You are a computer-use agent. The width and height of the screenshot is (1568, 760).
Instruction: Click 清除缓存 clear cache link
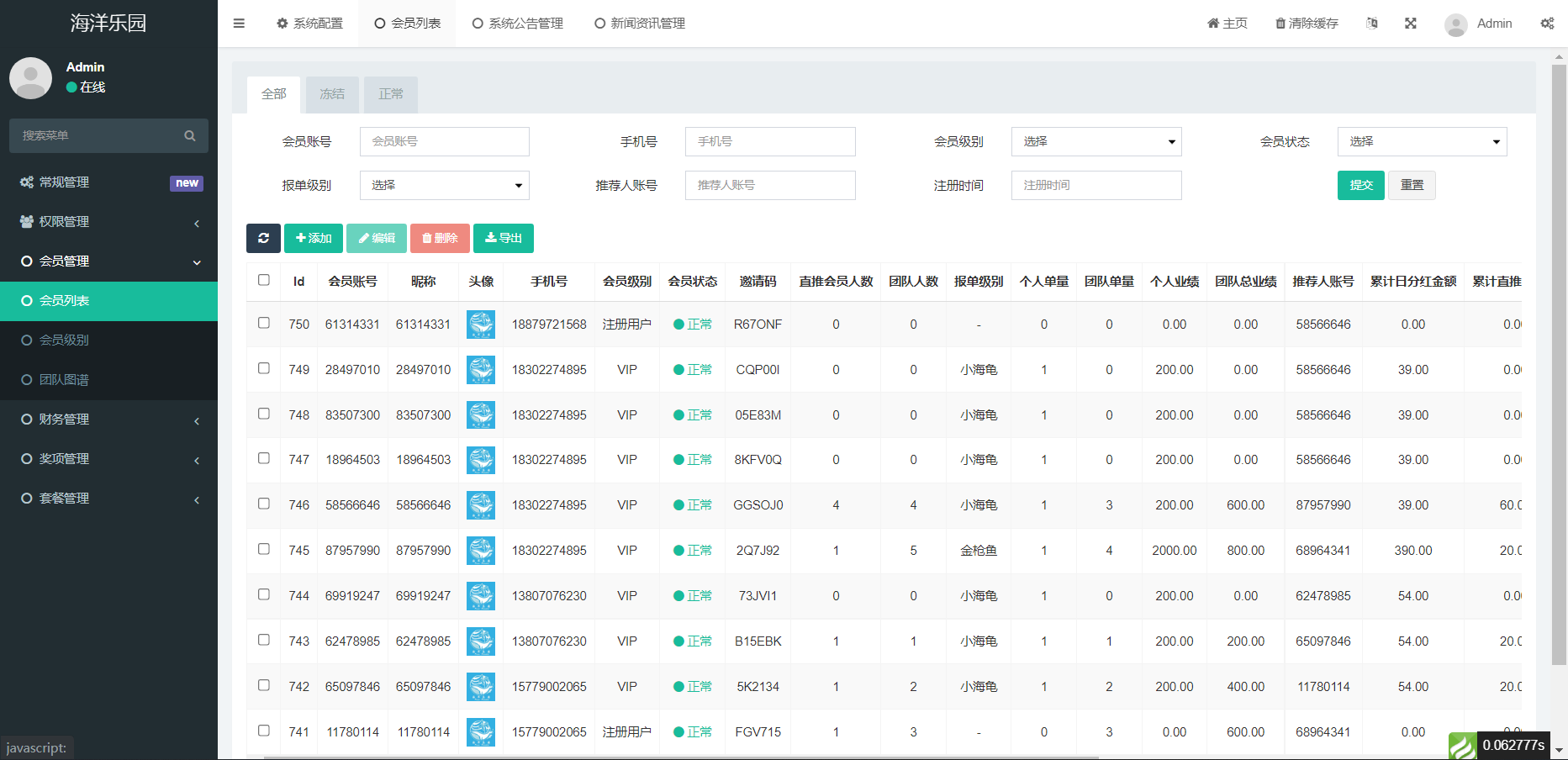coord(1307,24)
